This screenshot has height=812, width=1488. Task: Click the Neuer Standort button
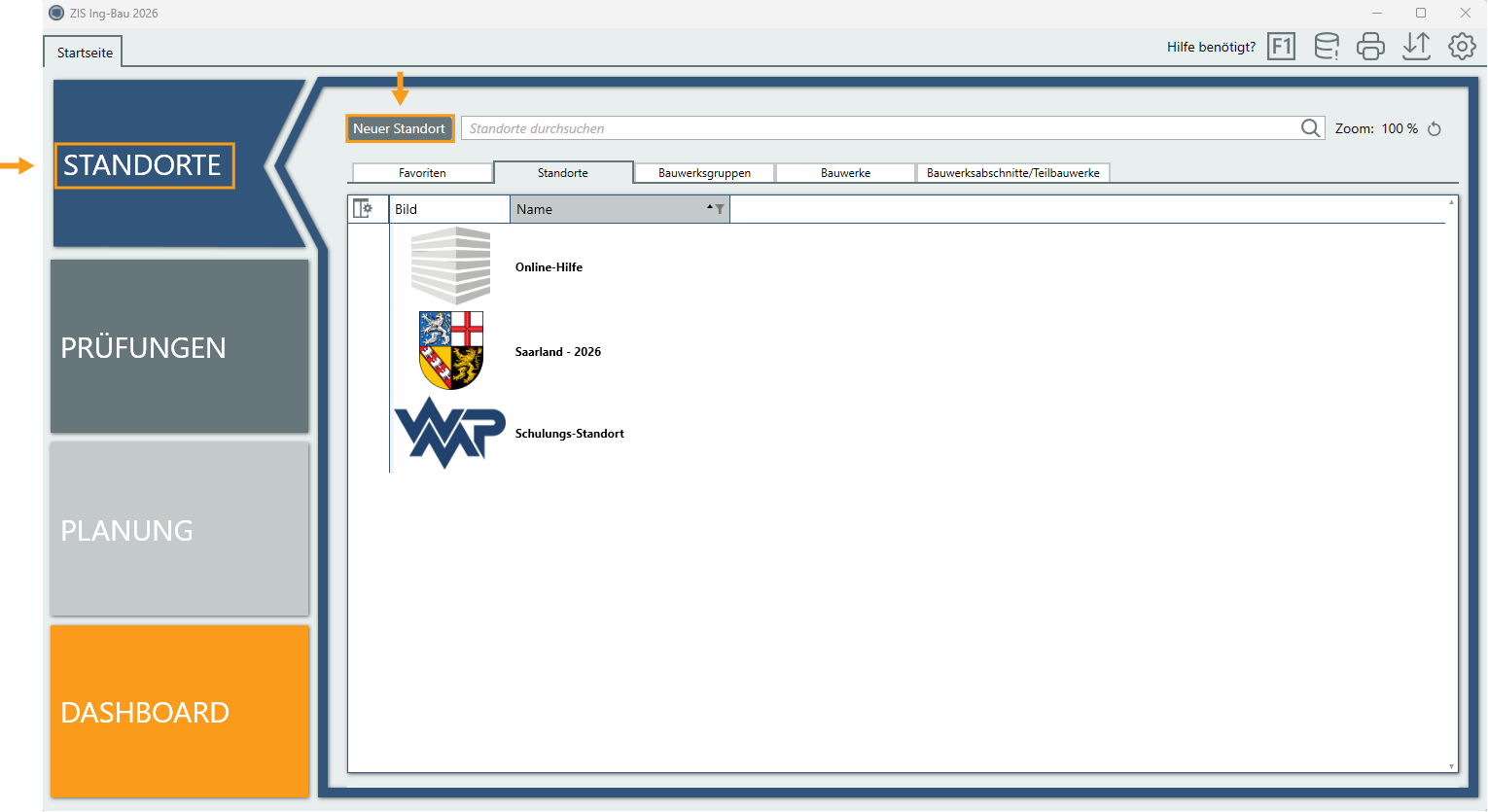pos(400,128)
